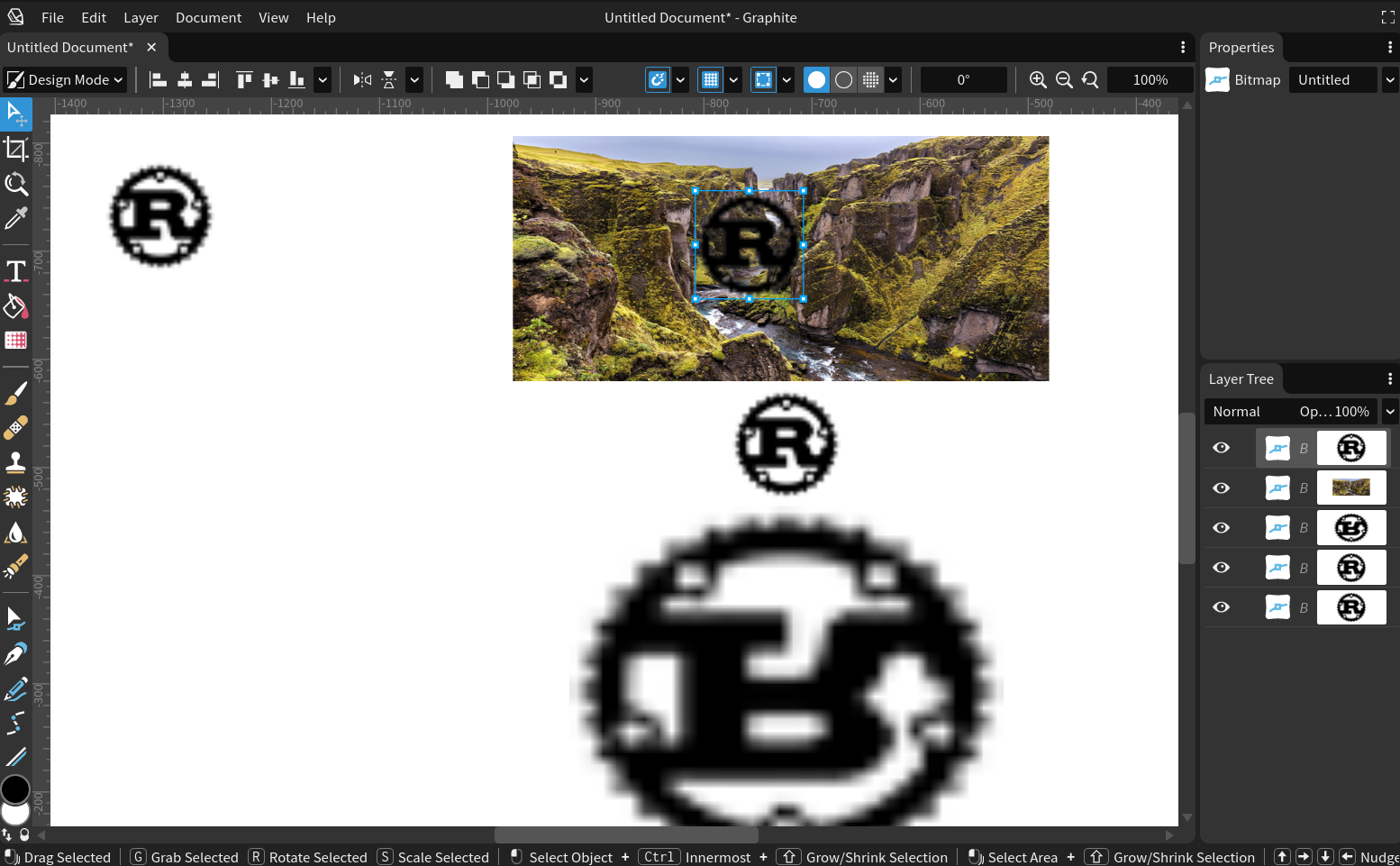The image size is (1400, 866).
Task: Choose the Freehand pencil tool
Action: pos(16,689)
